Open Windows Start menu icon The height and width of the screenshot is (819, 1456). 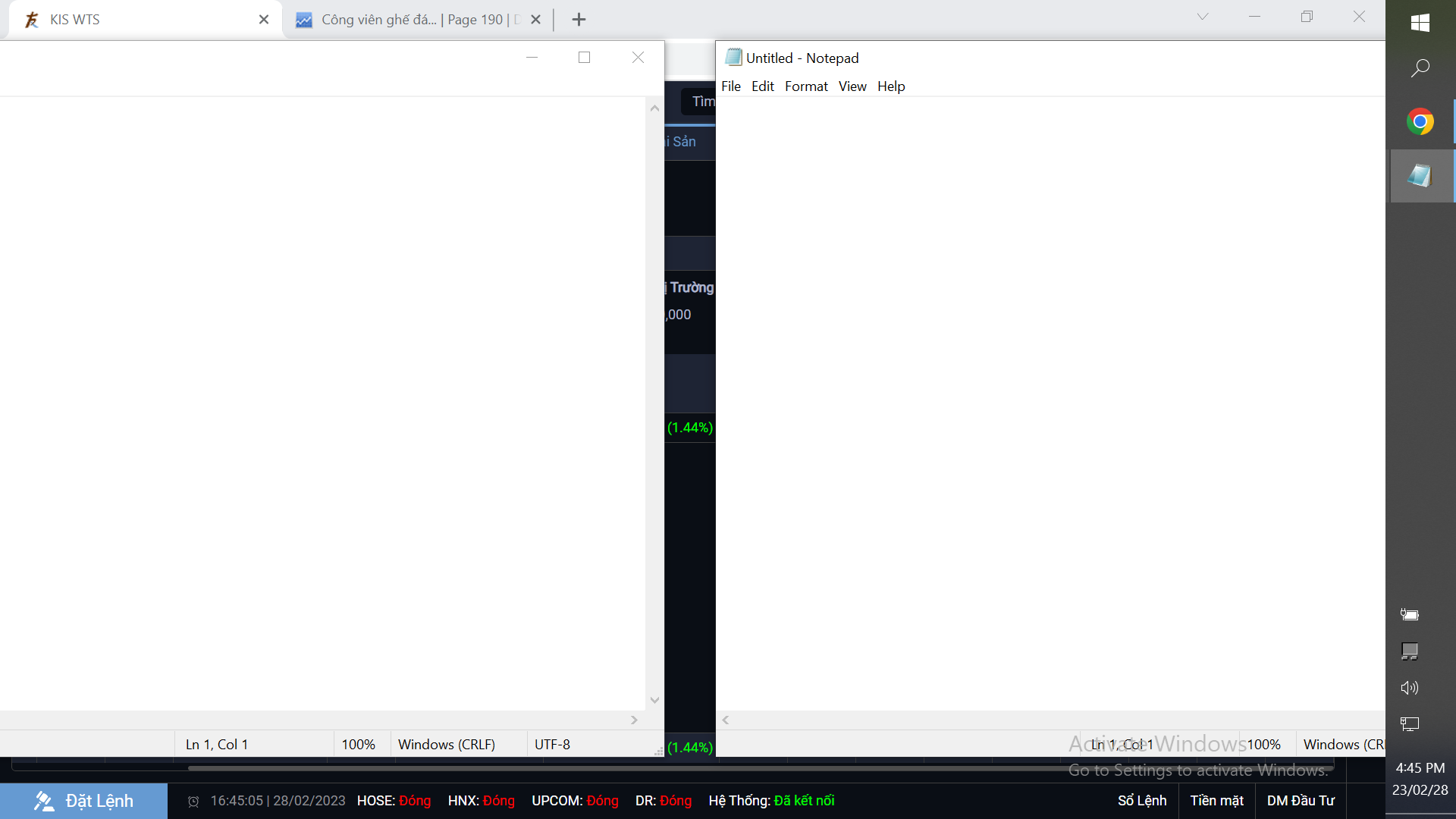(x=1420, y=23)
